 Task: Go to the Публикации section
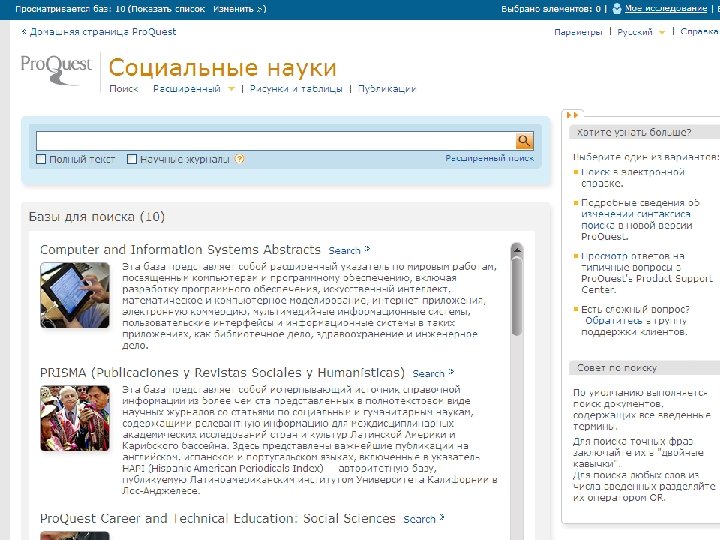click(x=387, y=89)
